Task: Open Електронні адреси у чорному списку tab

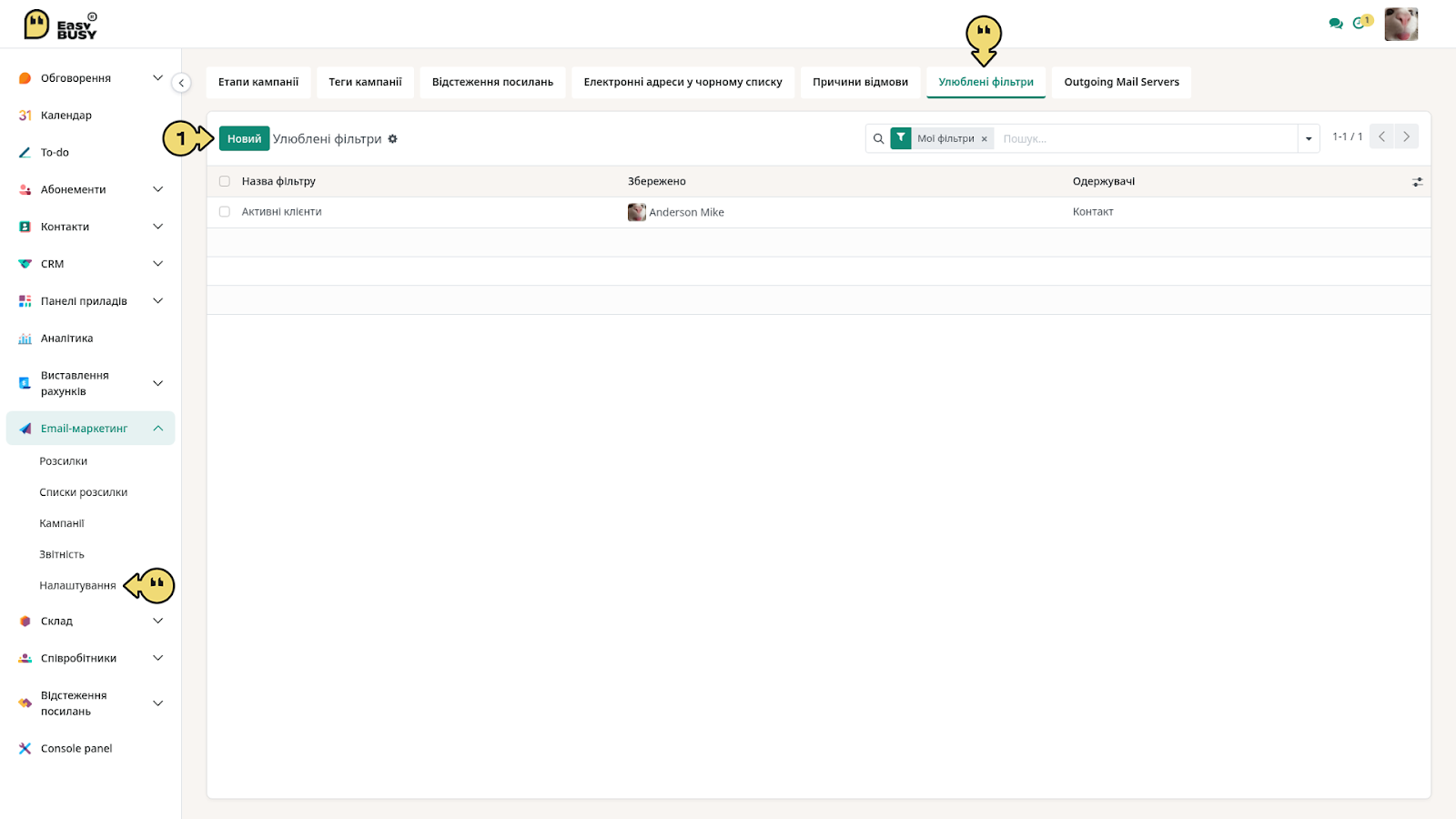Action: [x=682, y=82]
